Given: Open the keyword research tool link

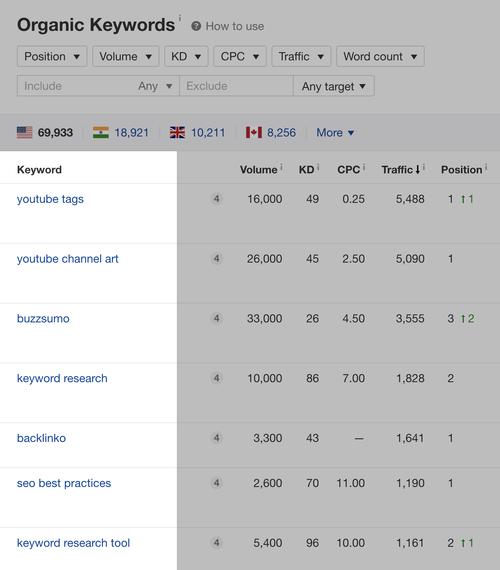Looking at the screenshot, I should click(x=73, y=543).
